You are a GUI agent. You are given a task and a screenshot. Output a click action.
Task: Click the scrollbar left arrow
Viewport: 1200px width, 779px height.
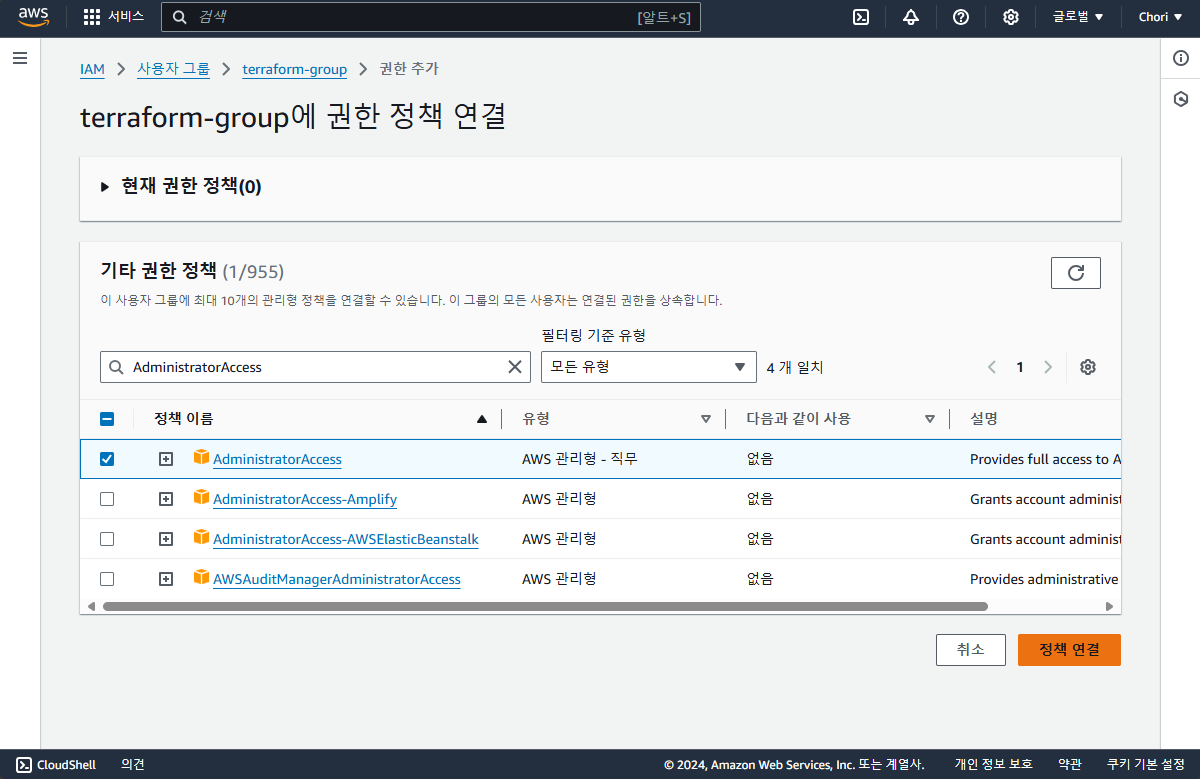tap(91, 606)
